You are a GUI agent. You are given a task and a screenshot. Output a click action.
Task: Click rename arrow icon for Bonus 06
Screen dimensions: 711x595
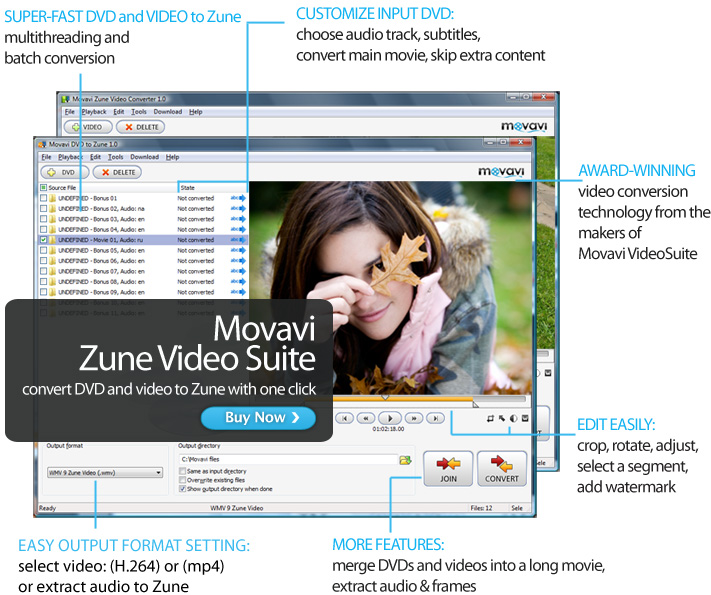(239, 261)
